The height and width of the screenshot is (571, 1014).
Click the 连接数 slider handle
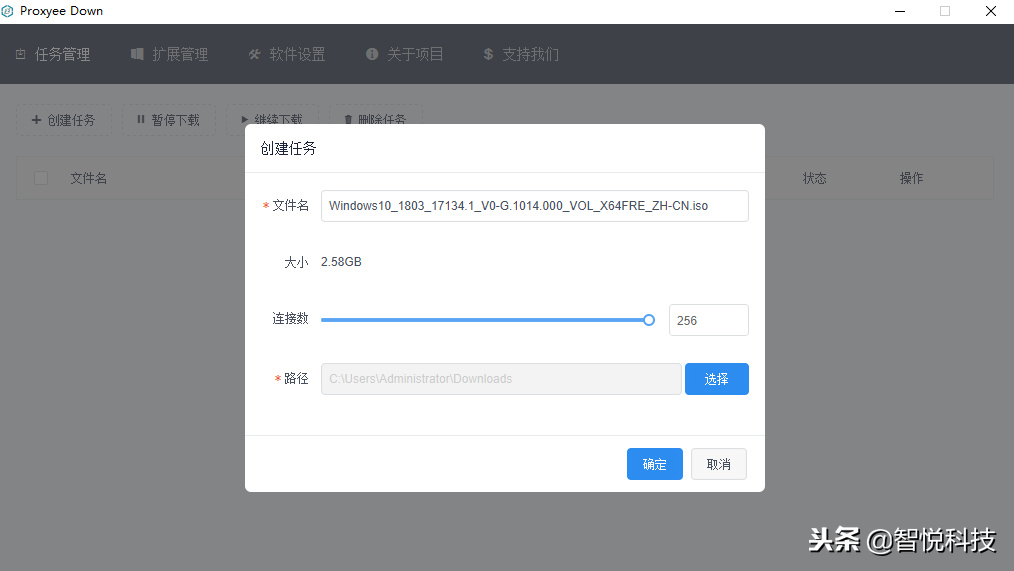click(x=649, y=320)
